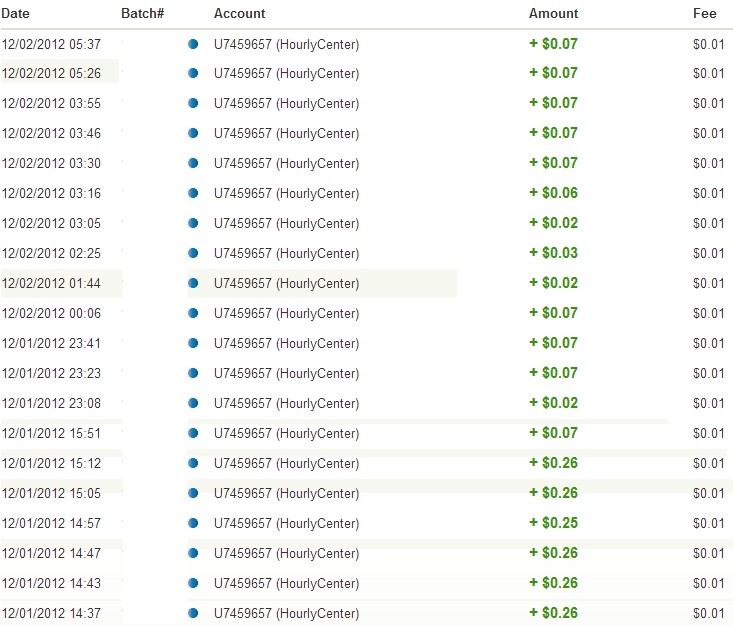Click the $0.01 fee in 14:37 row
This screenshot has height=626, width=733.
(709, 613)
